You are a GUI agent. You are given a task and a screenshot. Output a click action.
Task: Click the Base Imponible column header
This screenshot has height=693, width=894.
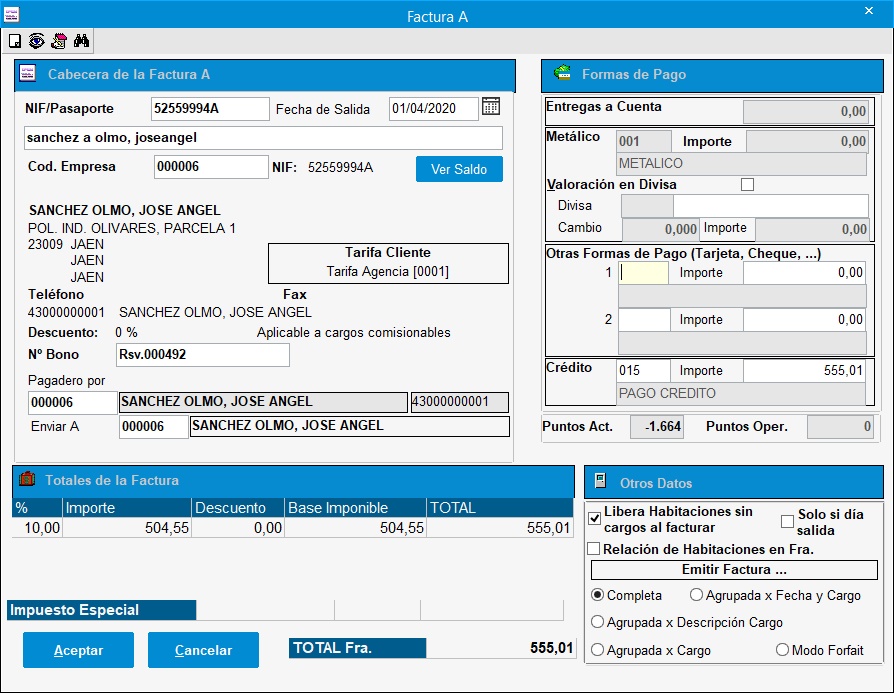pyautogui.click(x=355, y=508)
